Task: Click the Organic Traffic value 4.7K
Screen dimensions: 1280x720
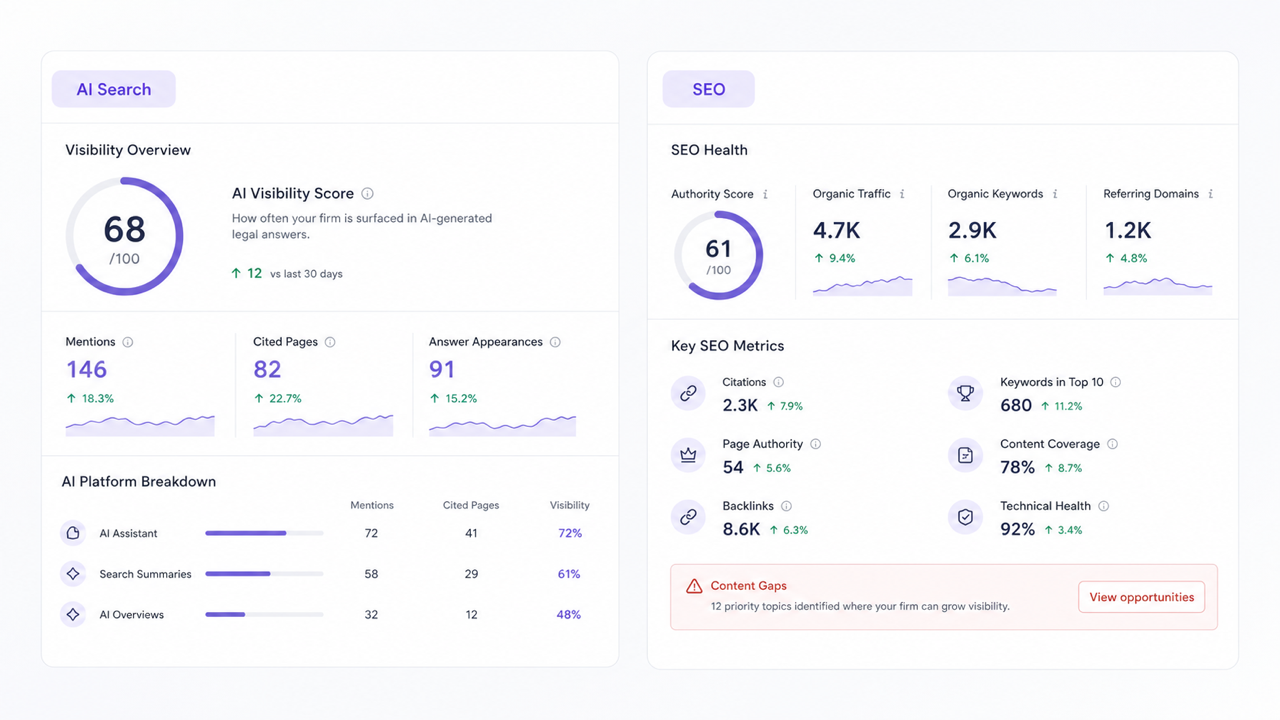Action: click(x=836, y=230)
